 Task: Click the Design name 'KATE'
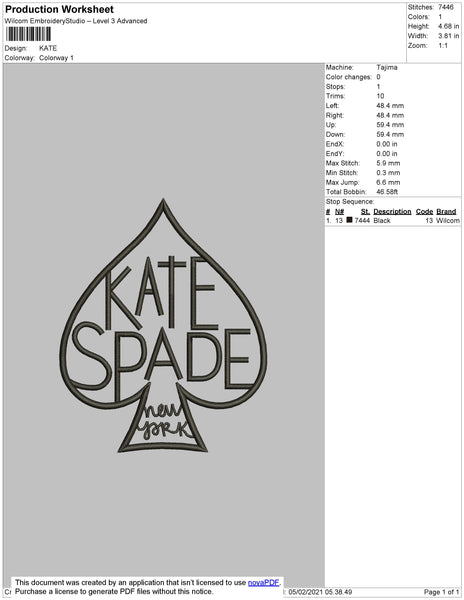coord(48,48)
